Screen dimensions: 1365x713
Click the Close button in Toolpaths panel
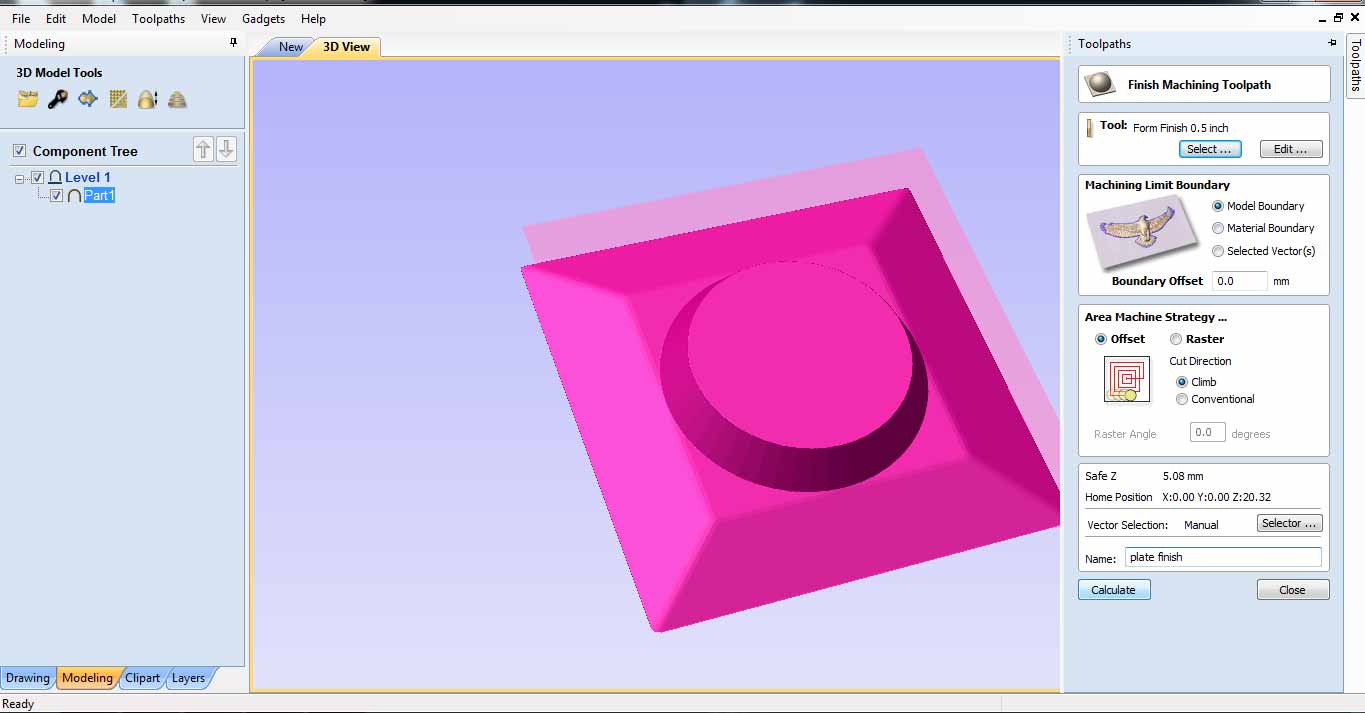[1292, 590]
